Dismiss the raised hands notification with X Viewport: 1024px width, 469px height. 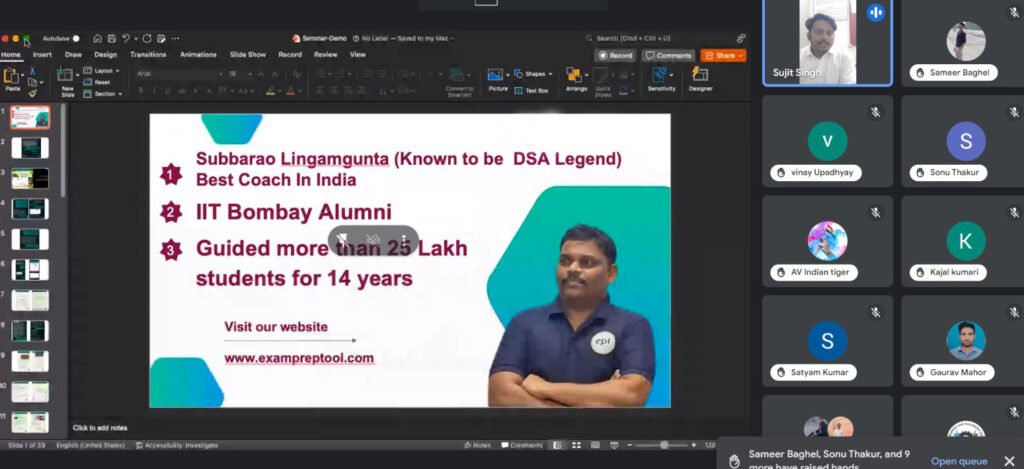[1009, 461]
